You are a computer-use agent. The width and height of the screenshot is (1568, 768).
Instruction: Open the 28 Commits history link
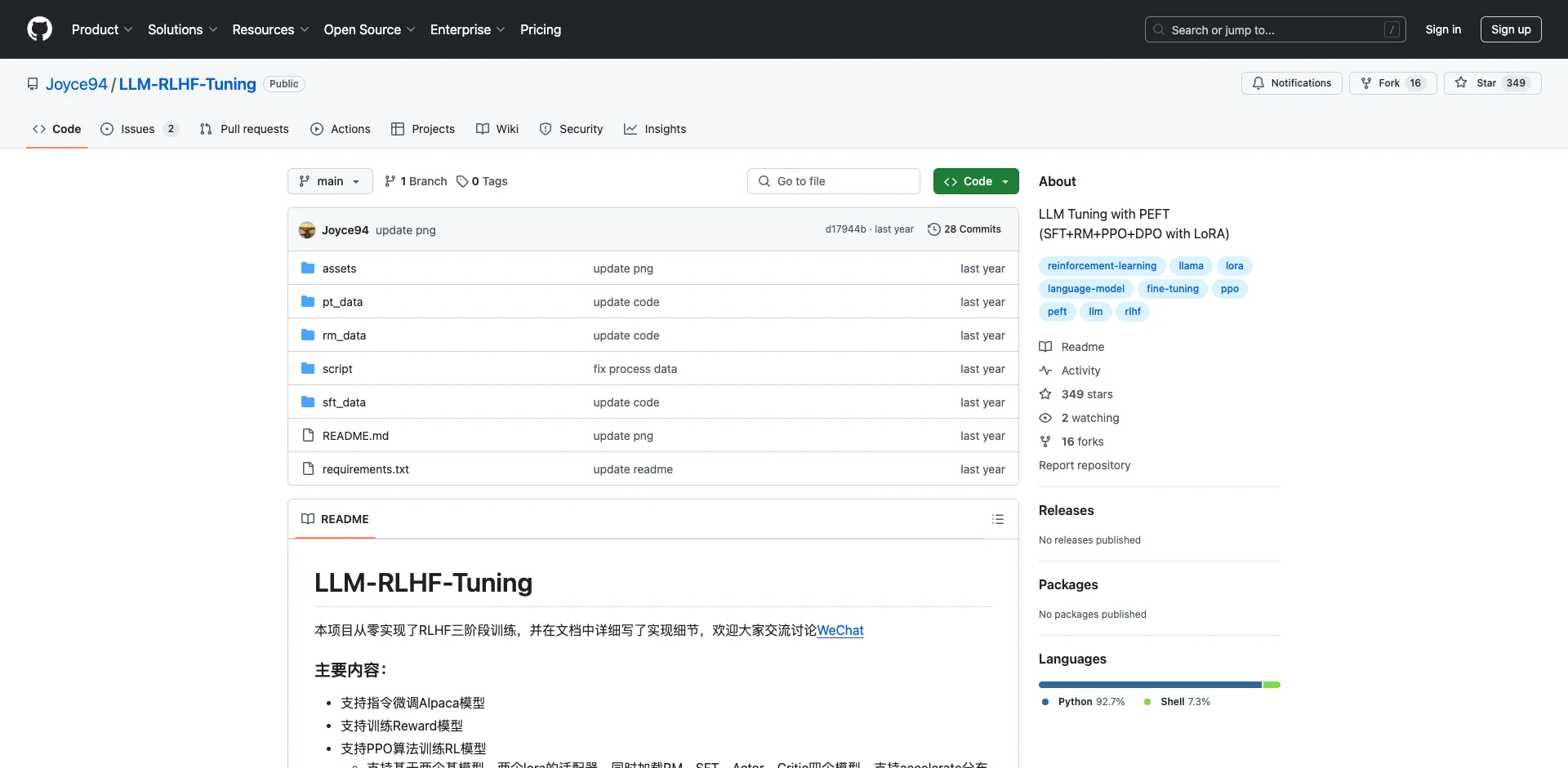click(964, 229)
